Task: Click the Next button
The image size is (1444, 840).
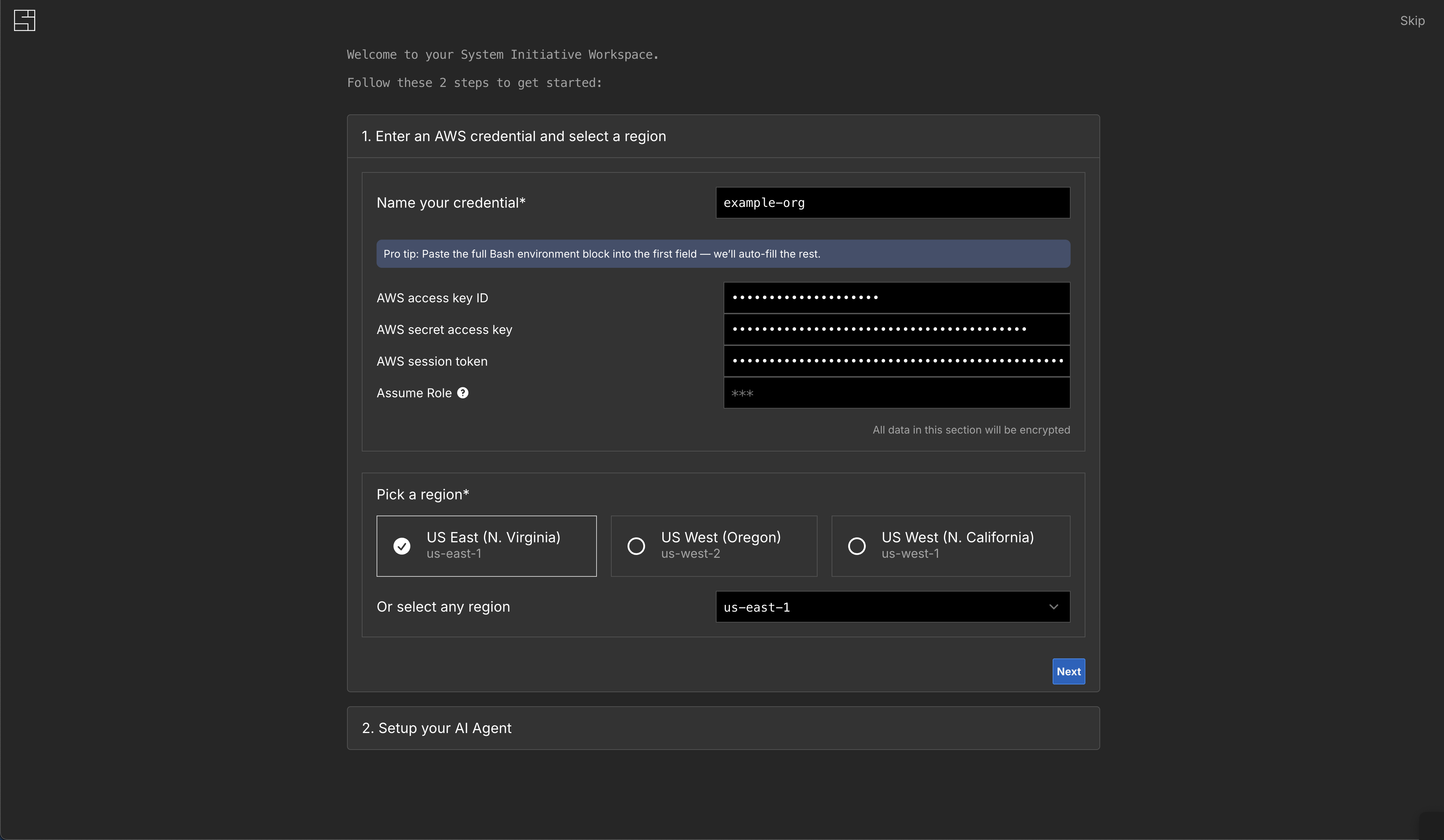Action: click(x=1068, y=671)
